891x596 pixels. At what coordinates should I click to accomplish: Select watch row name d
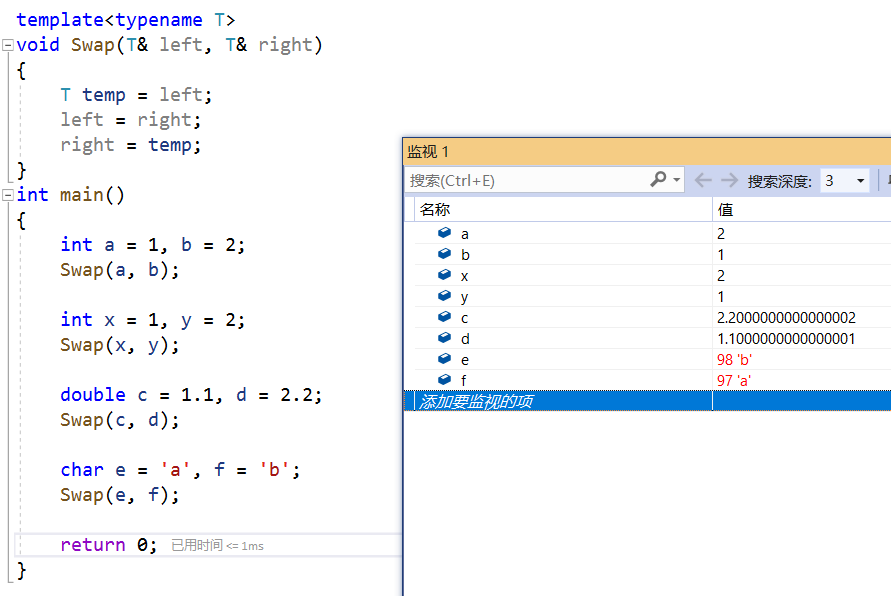pos(465,339)
